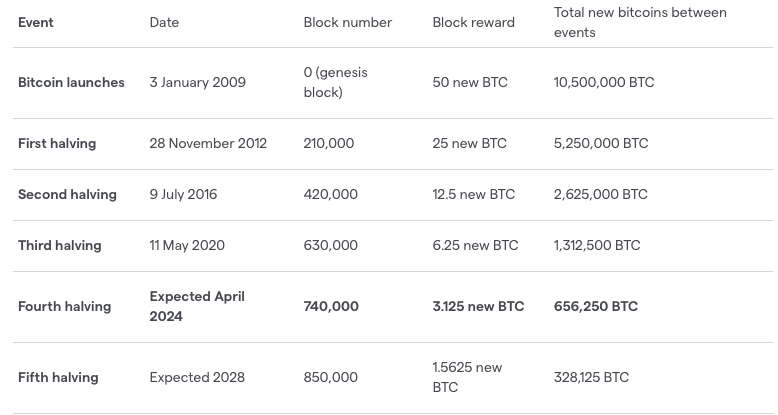Click the 'First halving' row label

point(57,143)
